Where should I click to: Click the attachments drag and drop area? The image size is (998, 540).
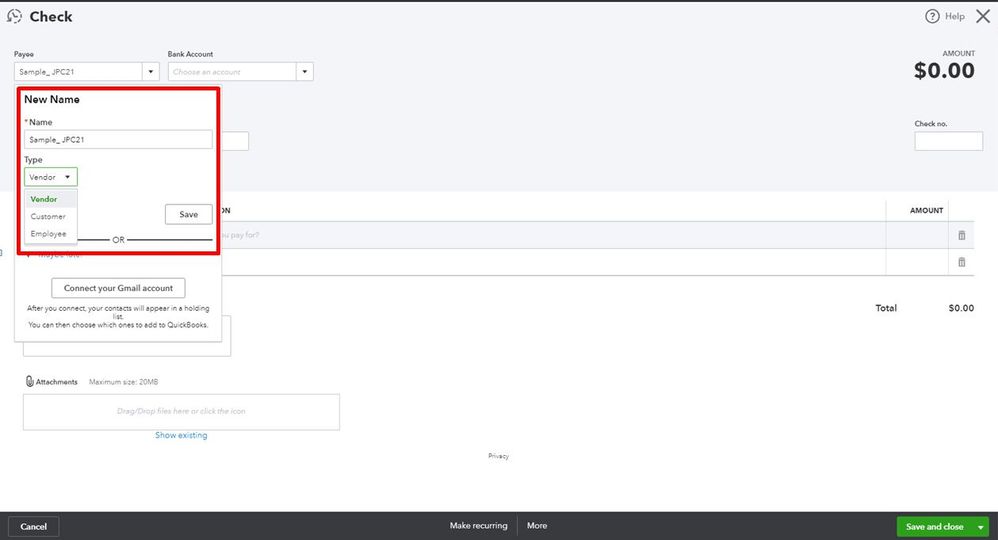181,411
